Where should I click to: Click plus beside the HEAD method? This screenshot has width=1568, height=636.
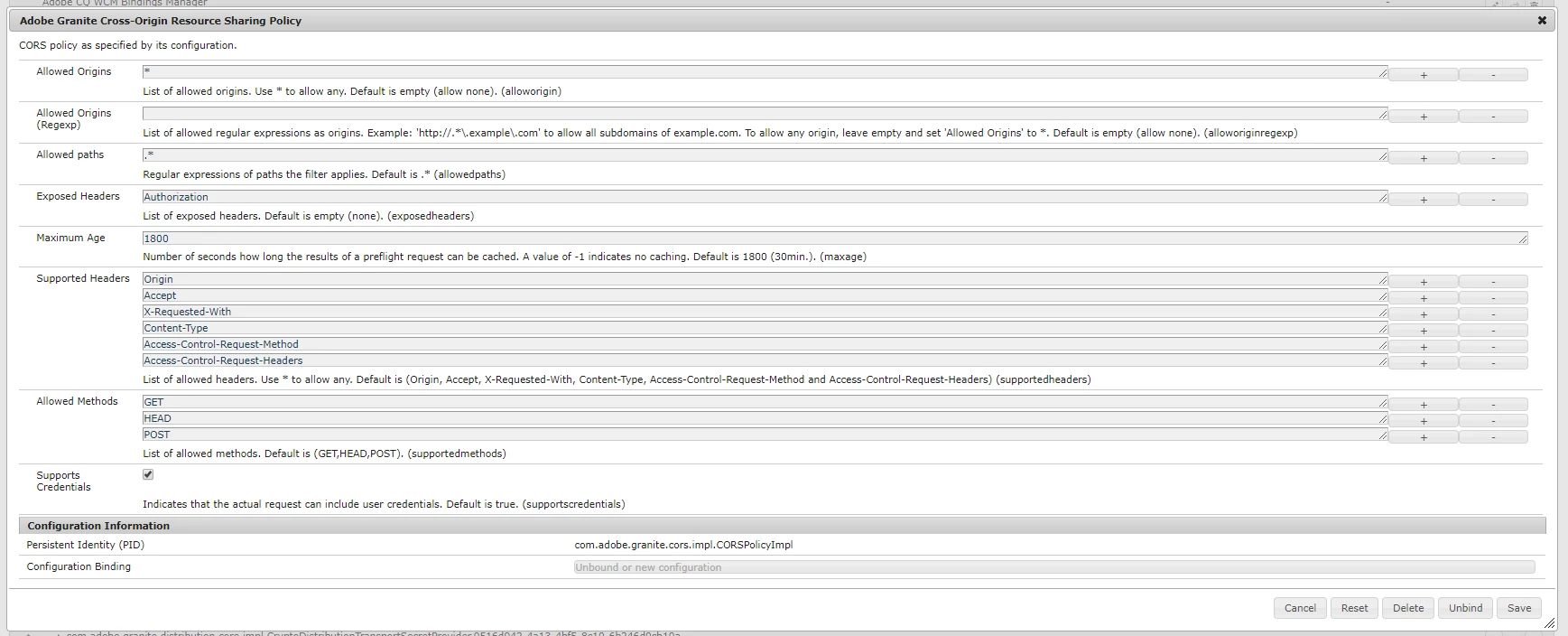[x=1423, y=421]
